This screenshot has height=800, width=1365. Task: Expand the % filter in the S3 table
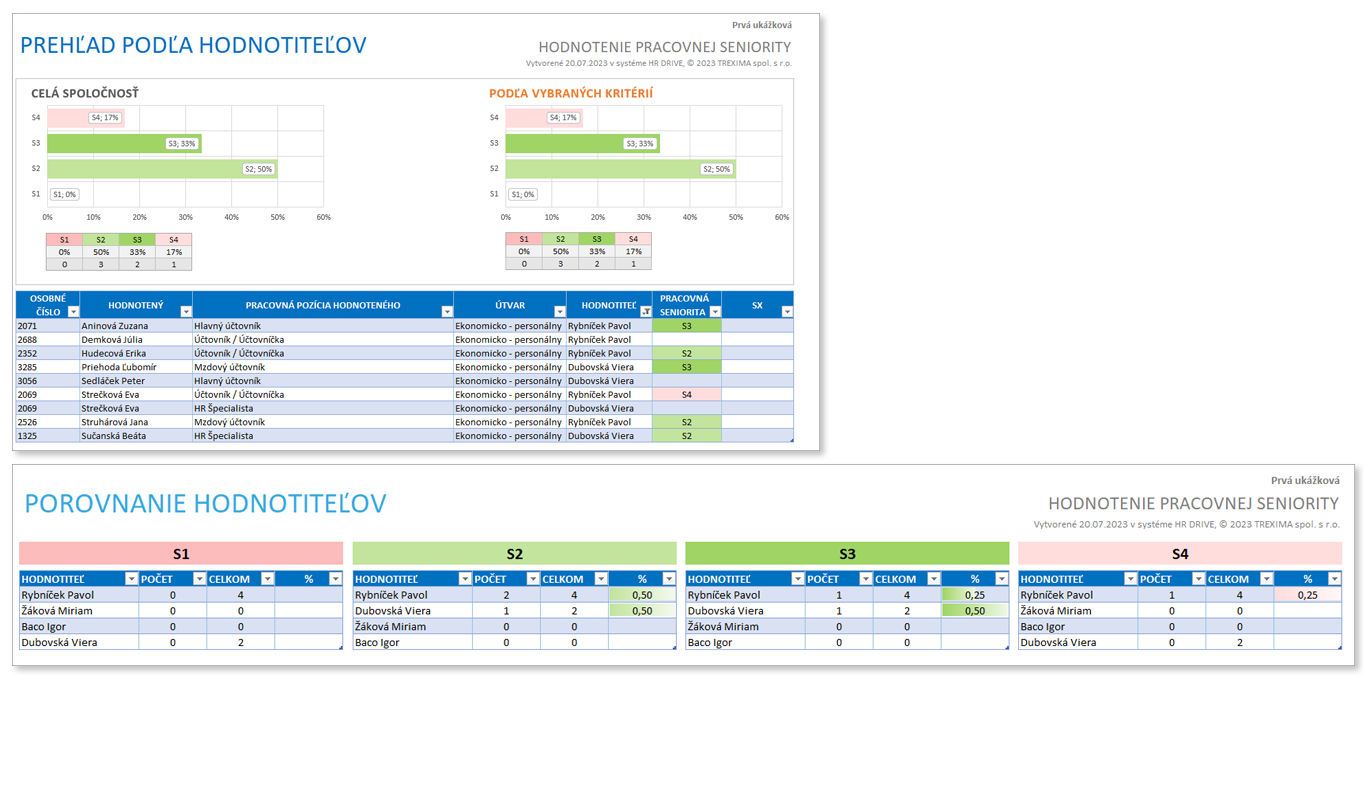point(1001,579)
